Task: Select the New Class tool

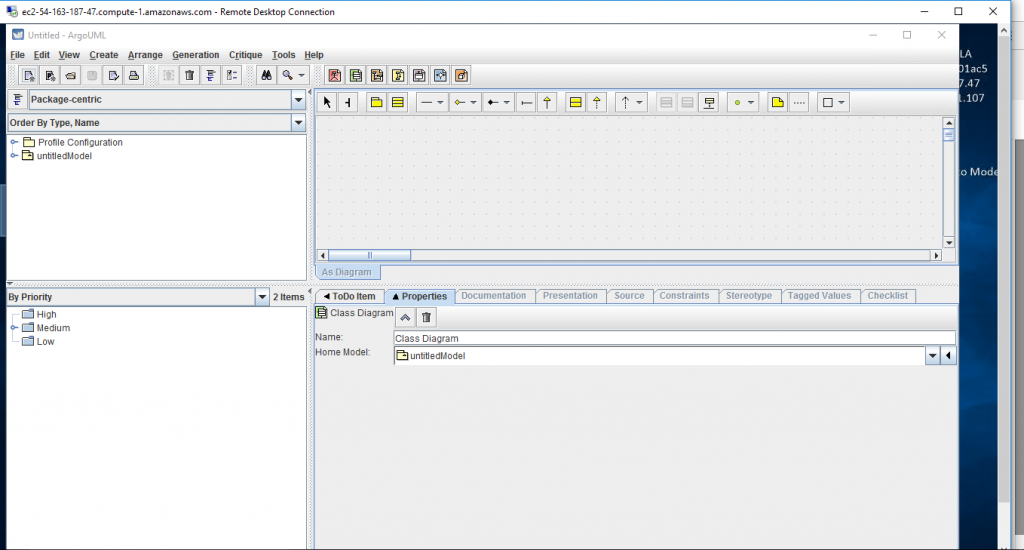Action: 398,102
